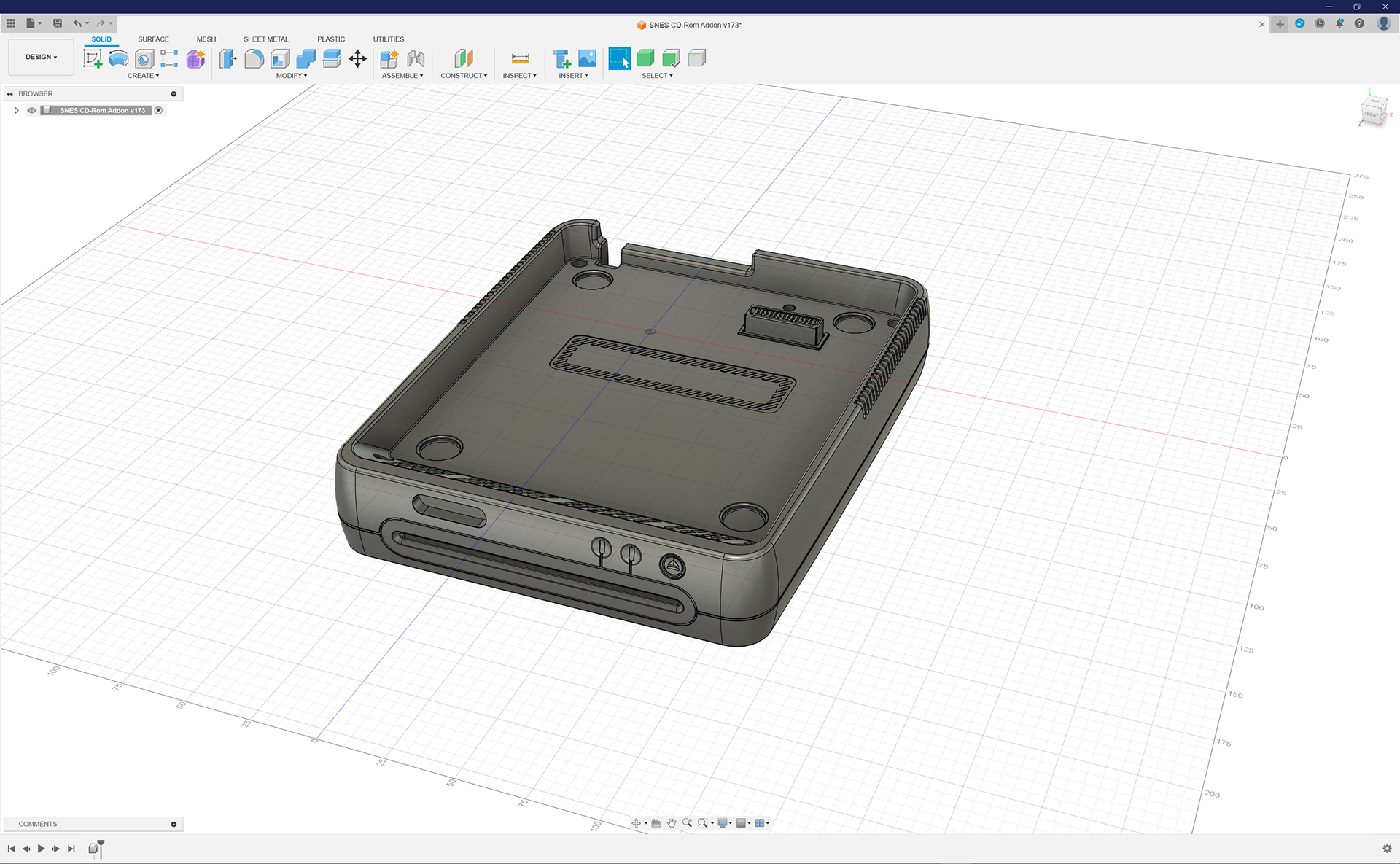The width and height of the screenshot is (1400, 864).
Task: Toggle visibility eye of SNES CD-Rom Addon
Action: (x=31, y=110)
